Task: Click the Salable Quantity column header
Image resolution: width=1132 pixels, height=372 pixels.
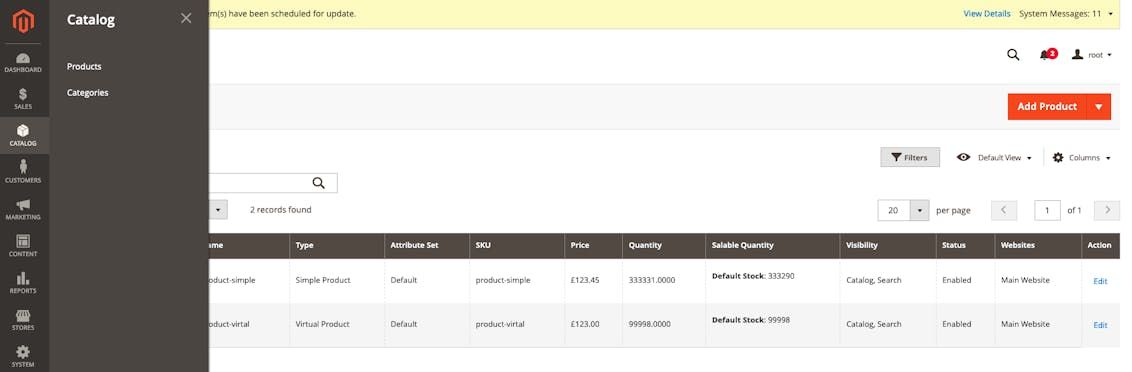Action: (772, 246)
